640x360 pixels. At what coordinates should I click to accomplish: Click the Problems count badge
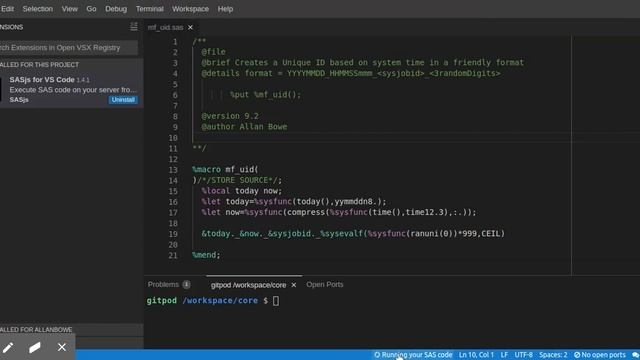tap(186, 284)
